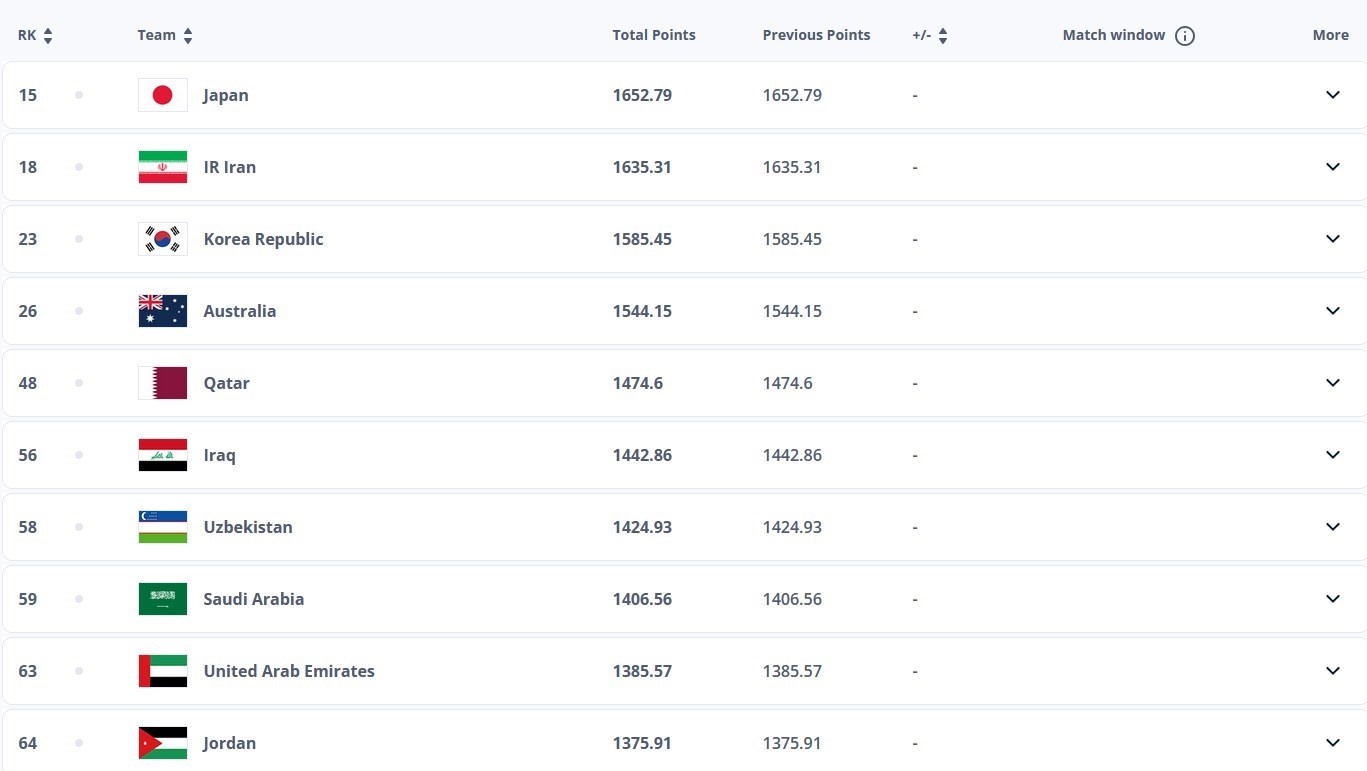Click the Korea Republic flag
The image size is (1367, 771).
(x=163, y=239)
